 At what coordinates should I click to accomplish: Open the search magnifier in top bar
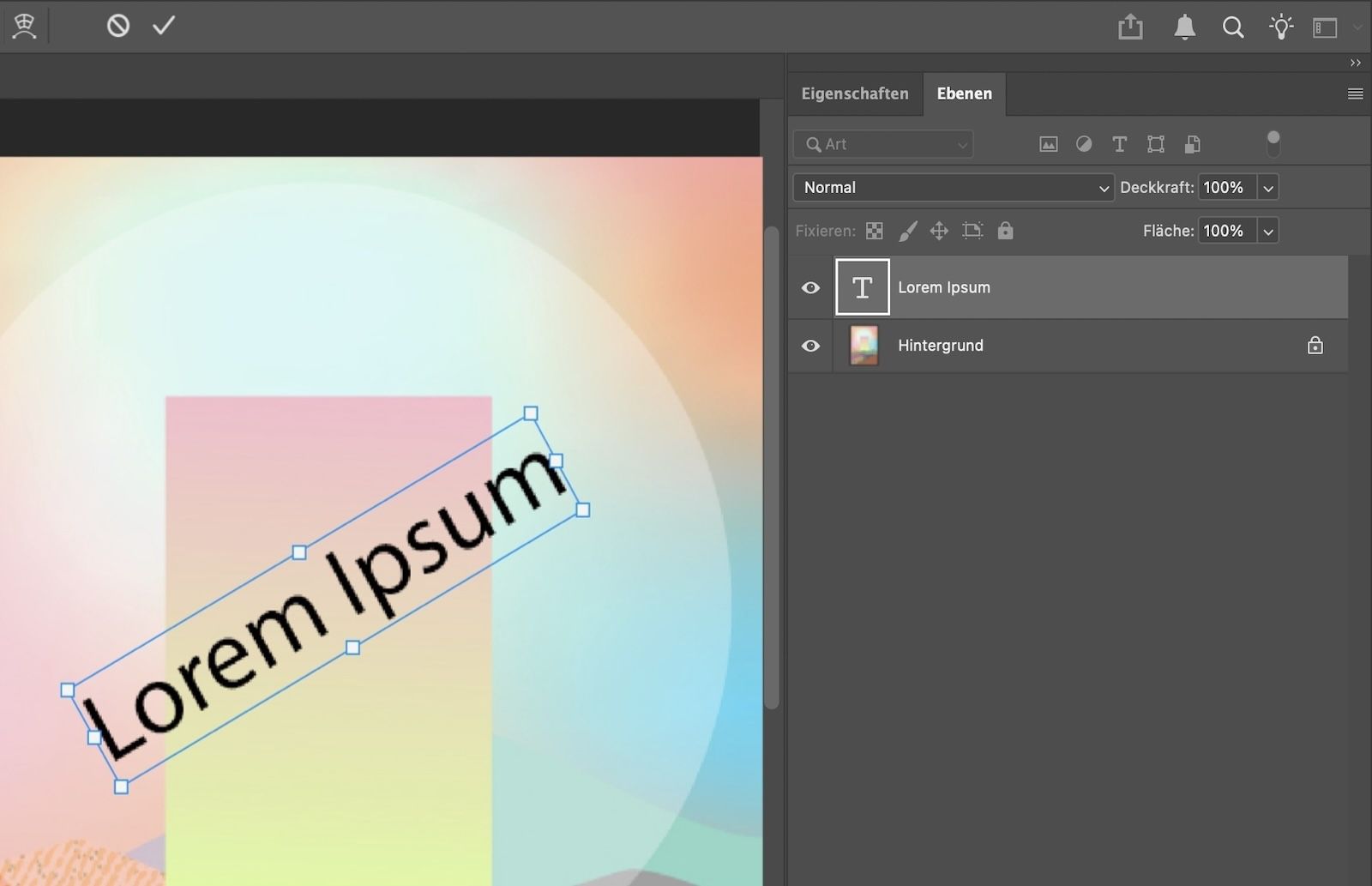tap(1233, 27)
